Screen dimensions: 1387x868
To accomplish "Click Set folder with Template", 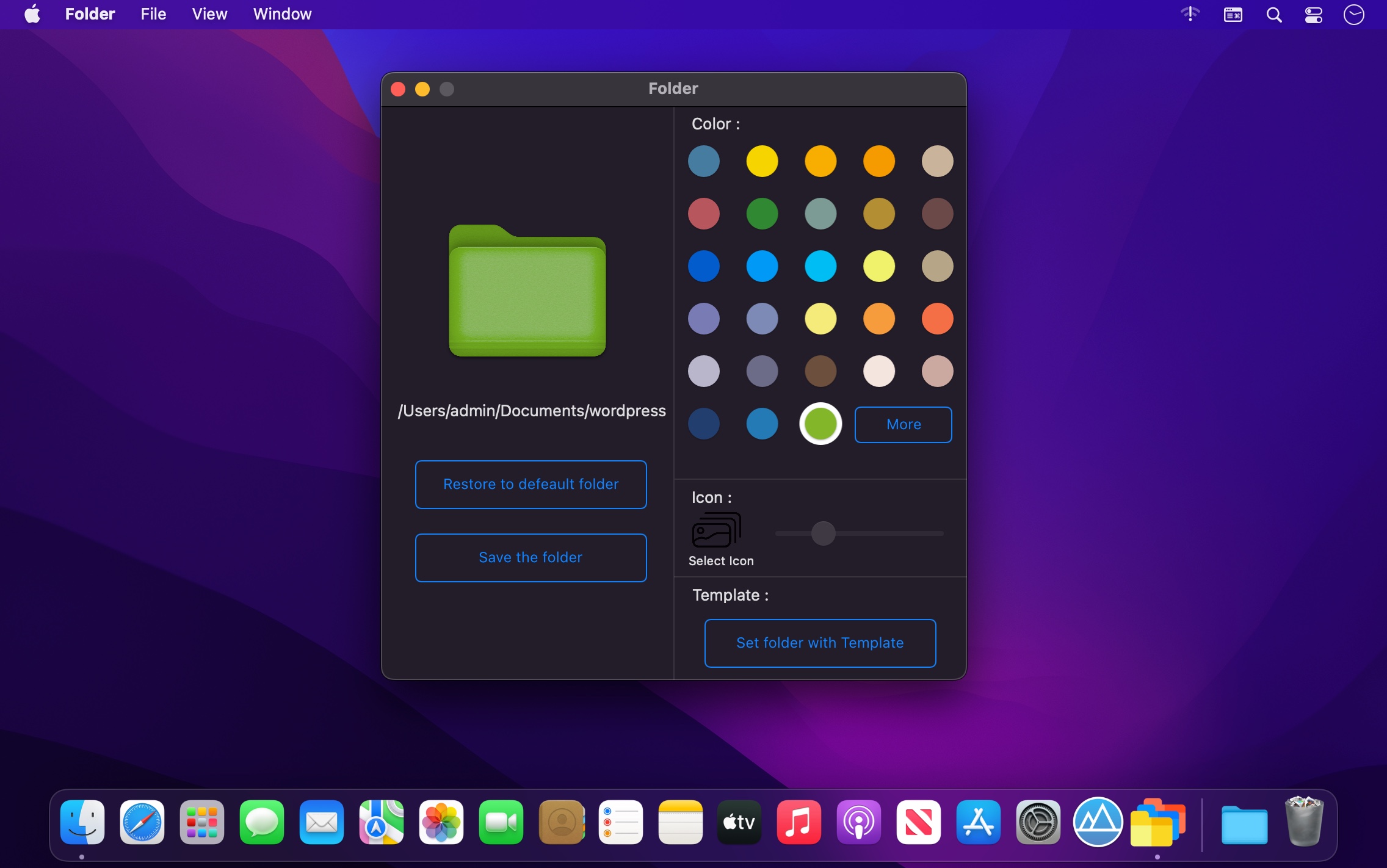I will click(x=820, y=643).
